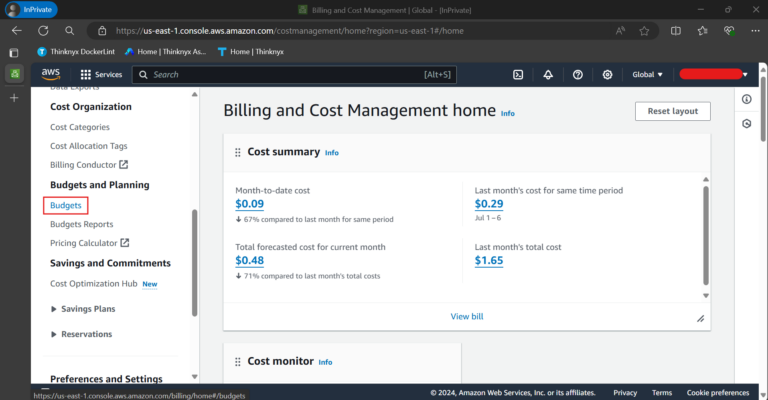This screenshot has width=768, height=400.
Task: Open the Home | Thinknyx As... bookmark
Action: pos(166,52)
